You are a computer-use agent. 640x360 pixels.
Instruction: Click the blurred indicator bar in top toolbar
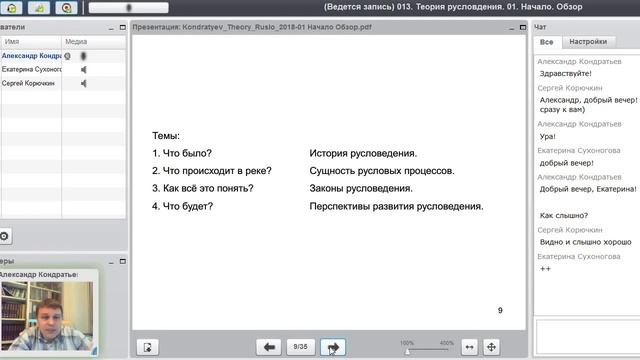point(129,8)
